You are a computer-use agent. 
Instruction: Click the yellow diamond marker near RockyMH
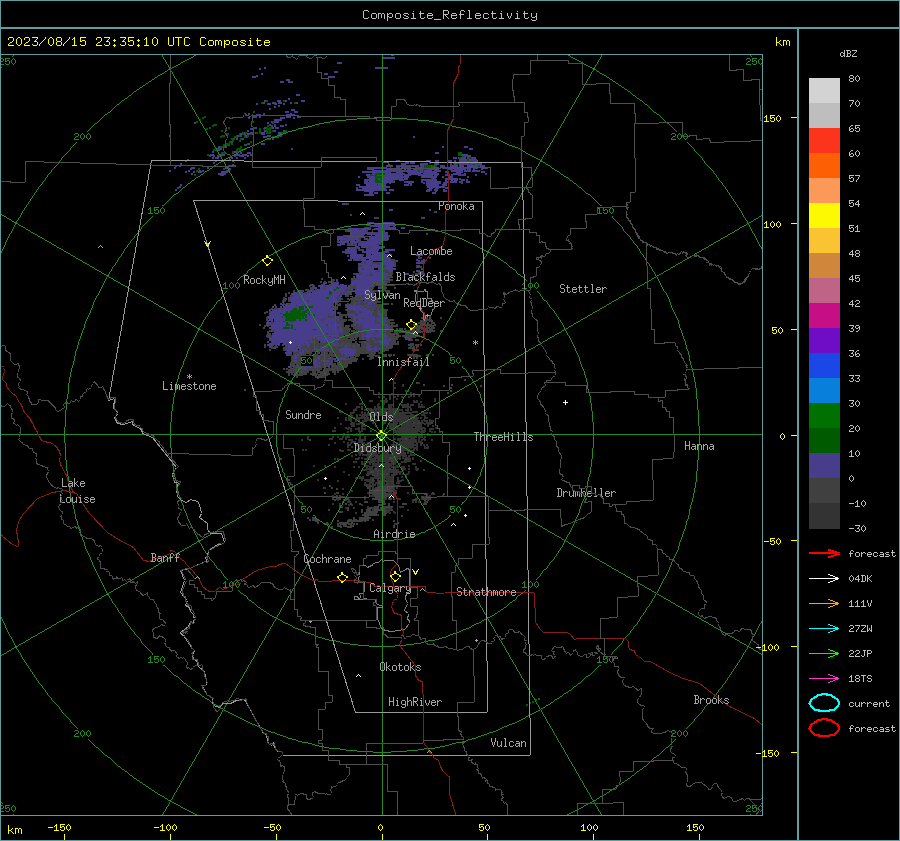coord(267,261)
